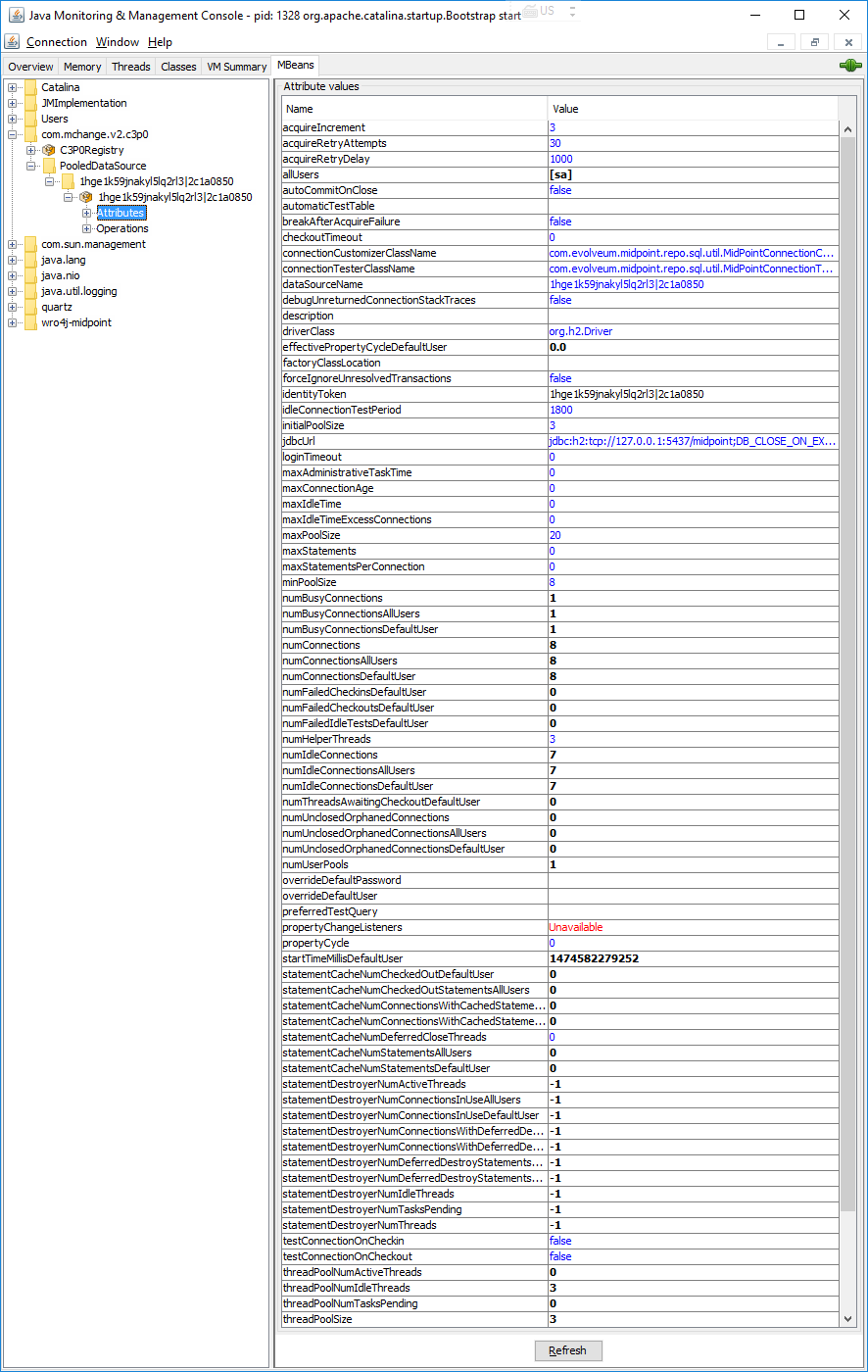Open the Connection menu
Image resolution: width=868 pixels, height=1372 pixels.
[x=57, y=42]
